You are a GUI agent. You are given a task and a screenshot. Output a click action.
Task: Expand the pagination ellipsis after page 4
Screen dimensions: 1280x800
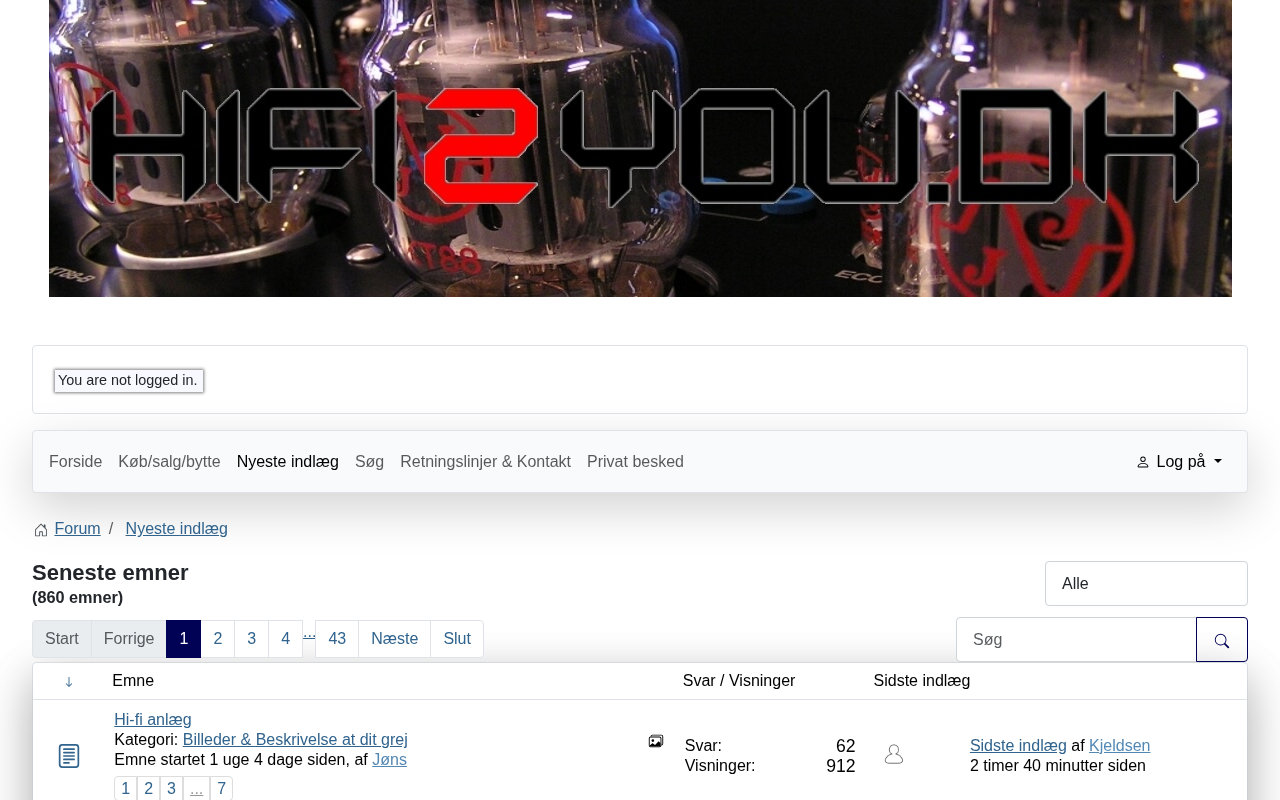pyautogui.click(x=309, y=634)
